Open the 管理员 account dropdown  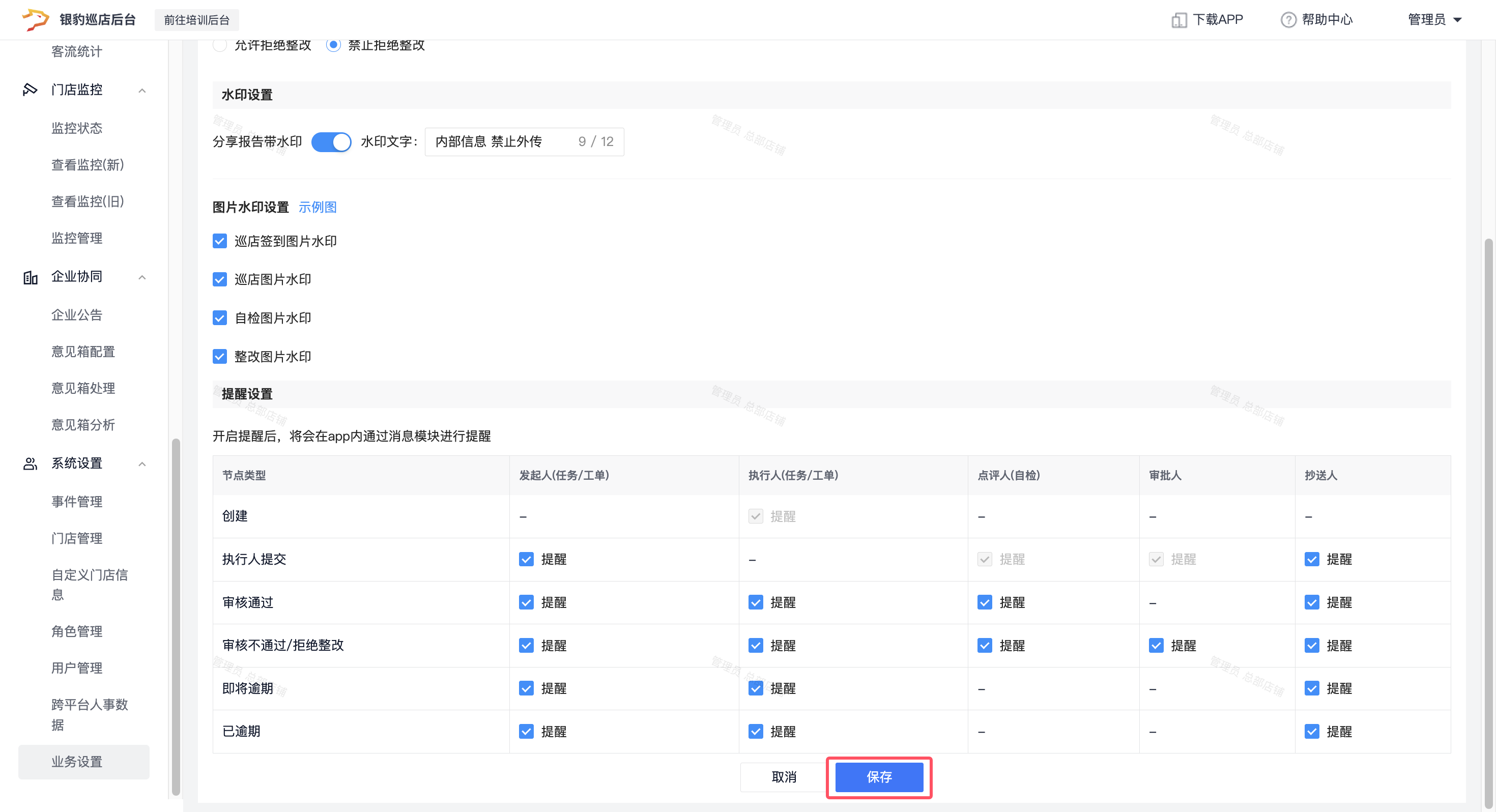(1434, 20)
